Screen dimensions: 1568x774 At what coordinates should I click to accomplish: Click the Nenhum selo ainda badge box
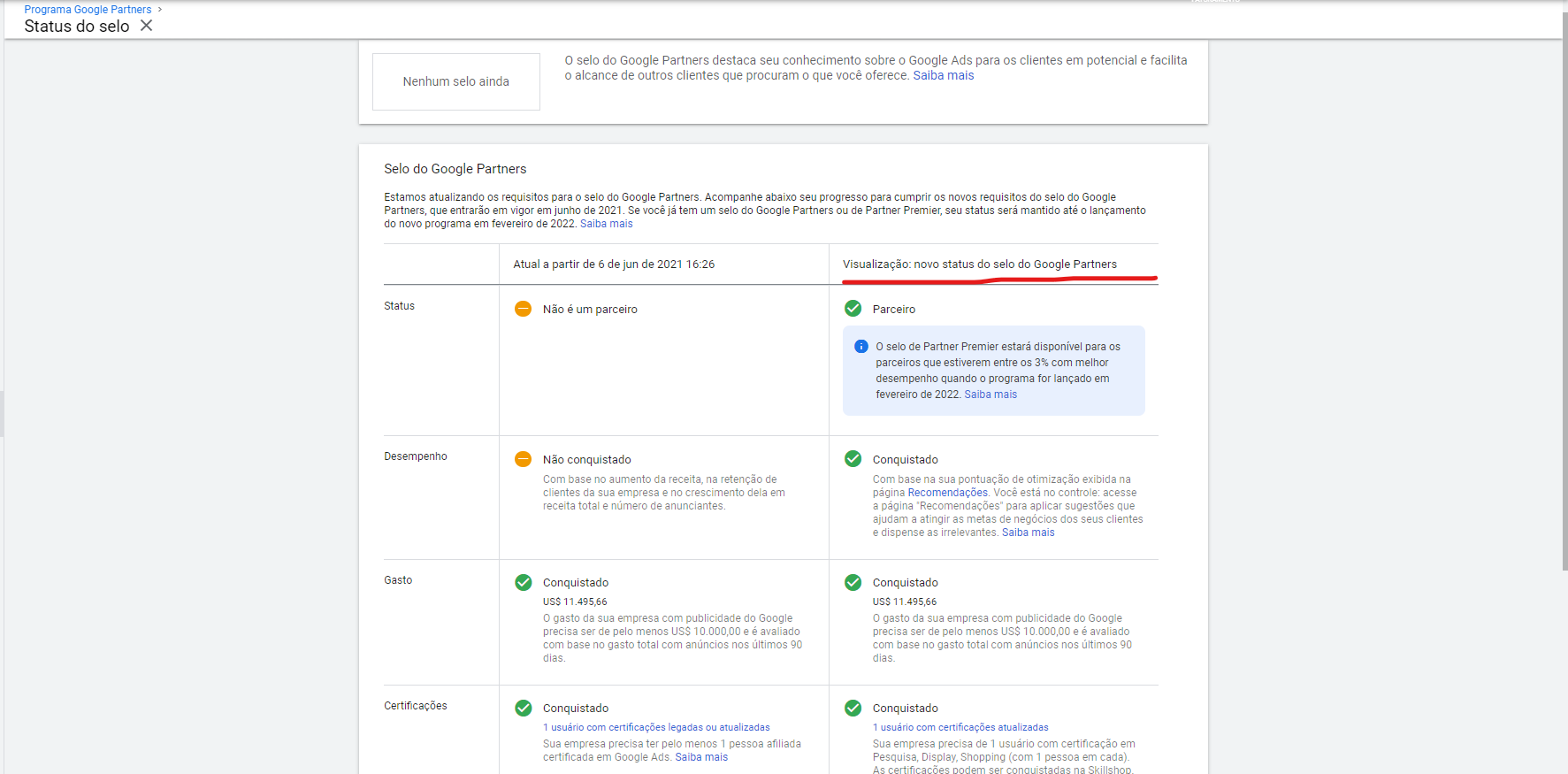(456, 81)
